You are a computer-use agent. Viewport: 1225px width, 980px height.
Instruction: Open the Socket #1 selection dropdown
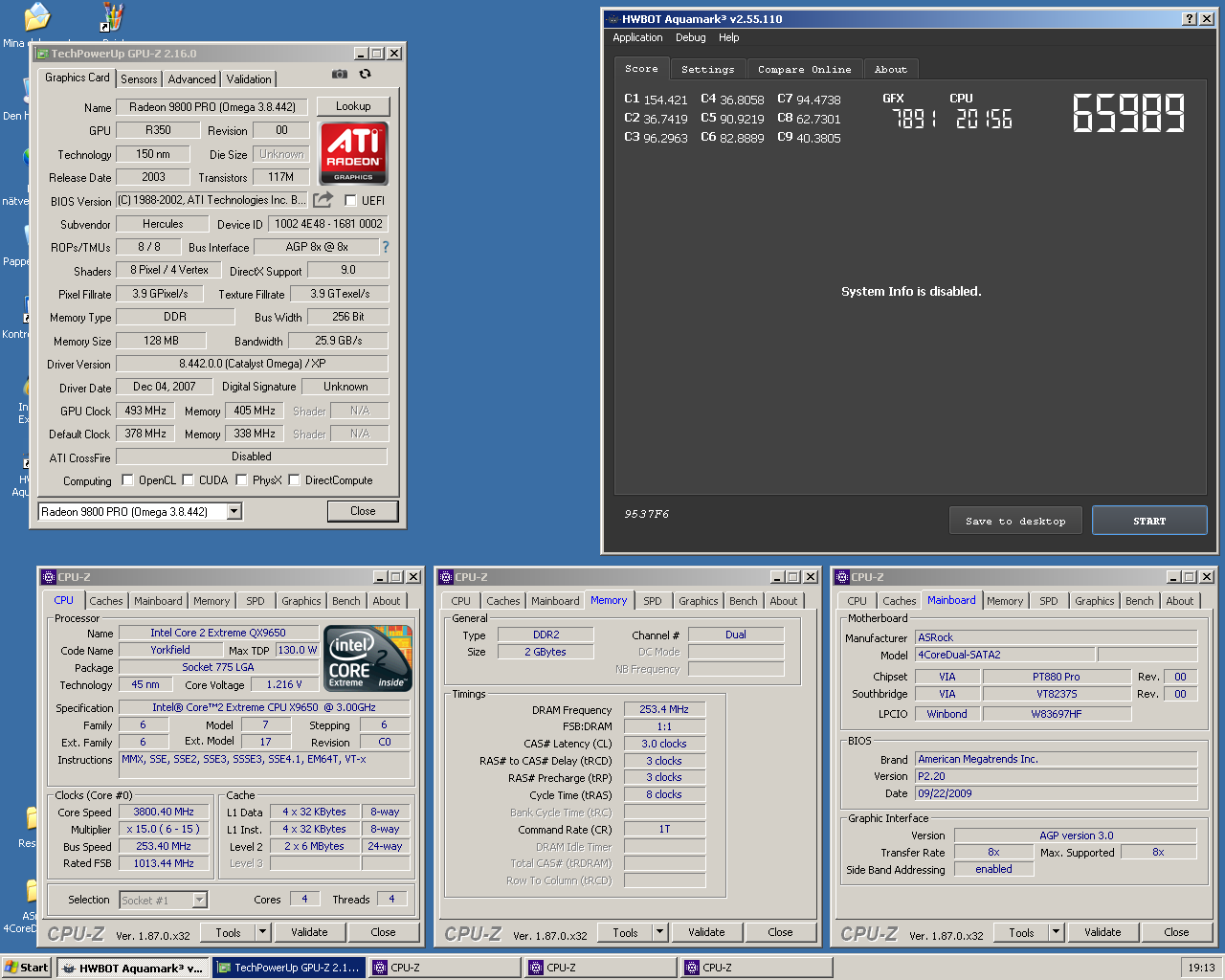[x=200, y=900]
